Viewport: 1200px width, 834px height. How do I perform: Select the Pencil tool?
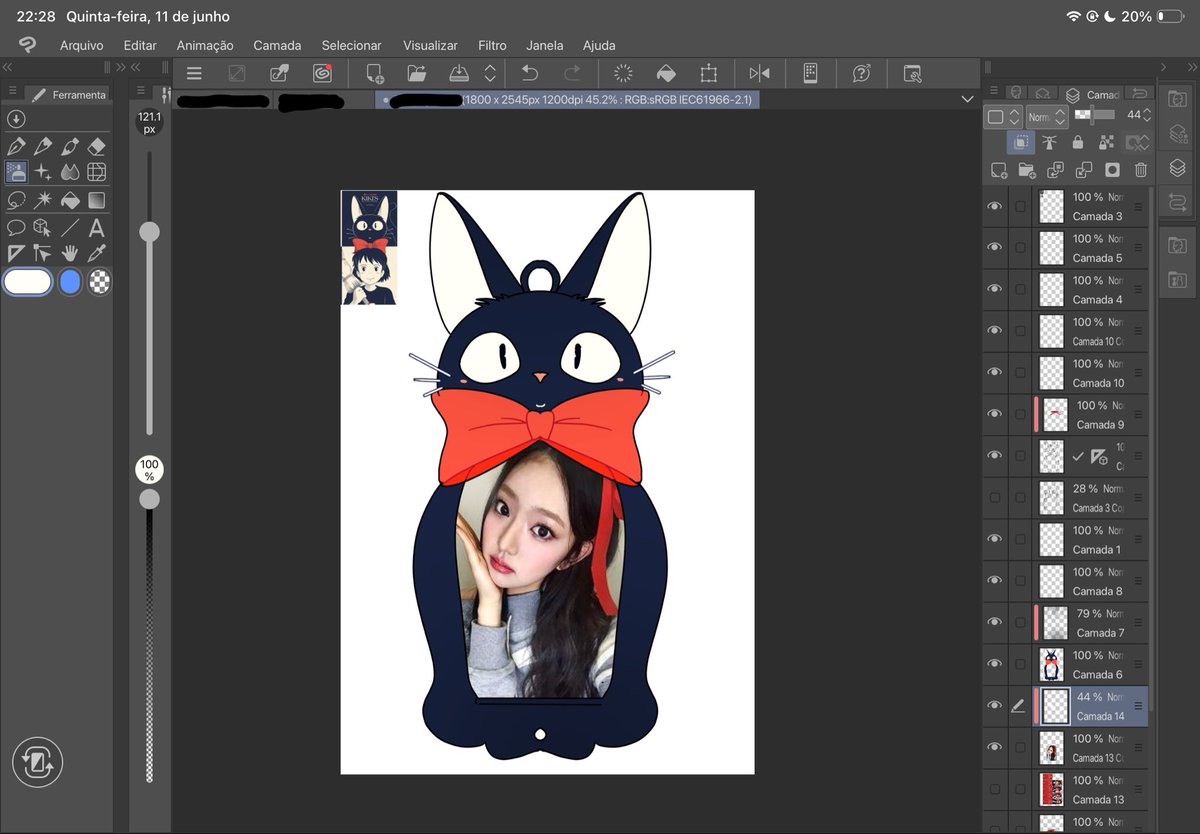[43, 146]
